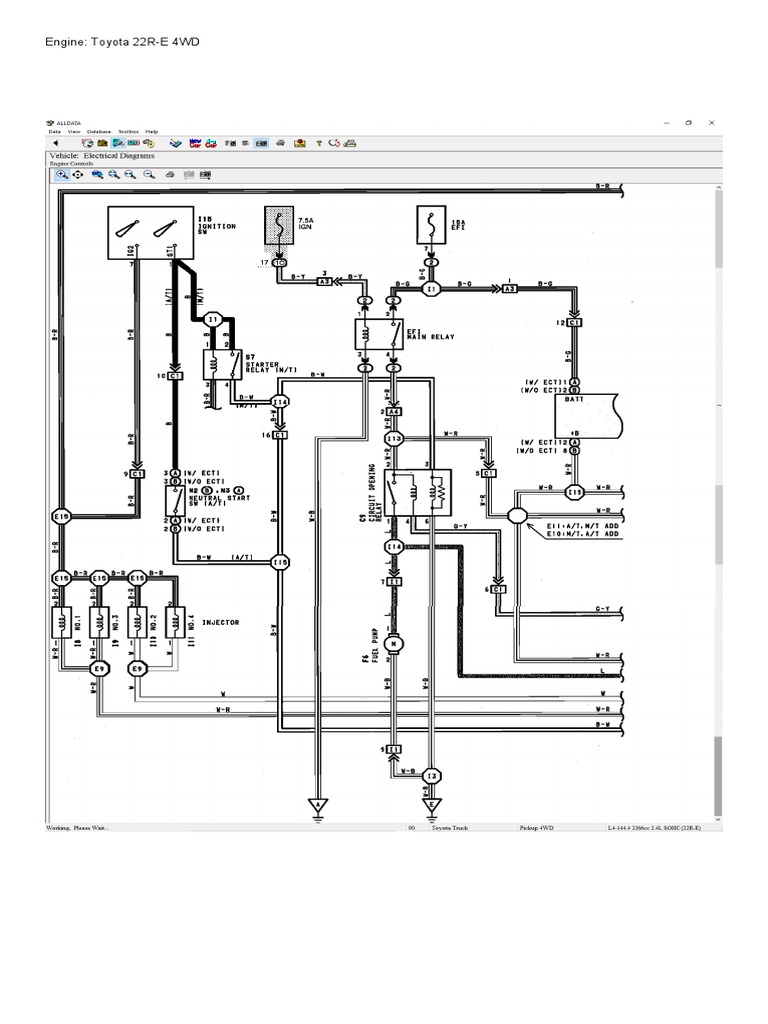Click the teal-and-red card toolbar icon
Image resolution: width=768 pixels, height=1024 pixels.
pos(133,143)
